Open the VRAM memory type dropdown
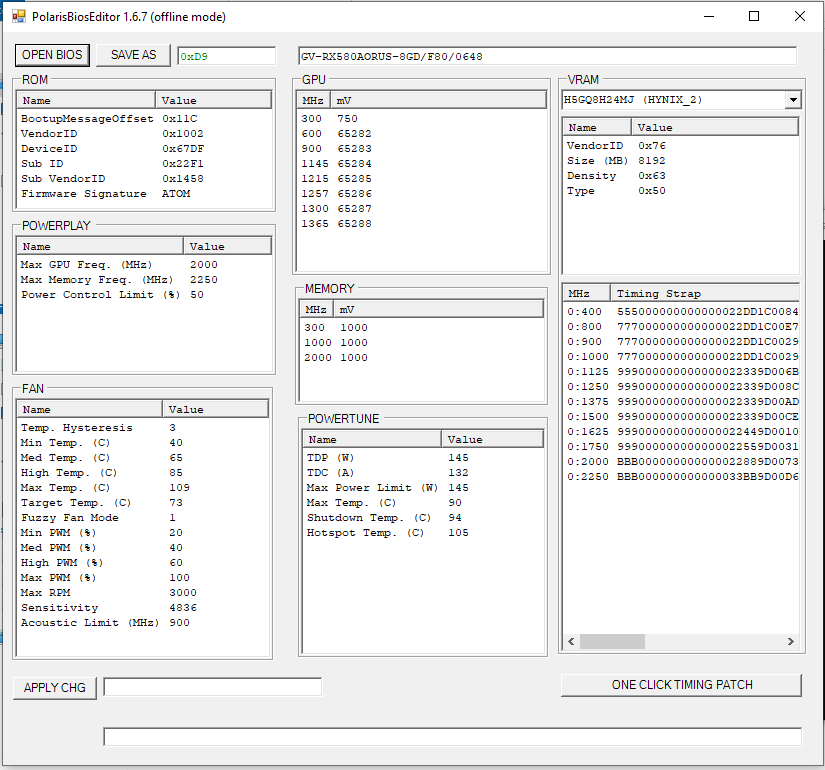Screen dimensions: 825x770 pyautogui.click(x=792, y=99)
